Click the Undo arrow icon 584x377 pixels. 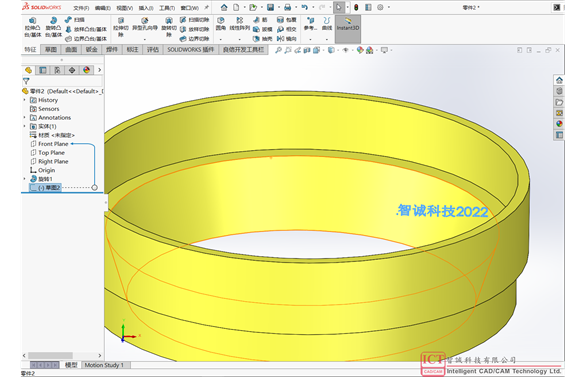[x=305, y=7]
